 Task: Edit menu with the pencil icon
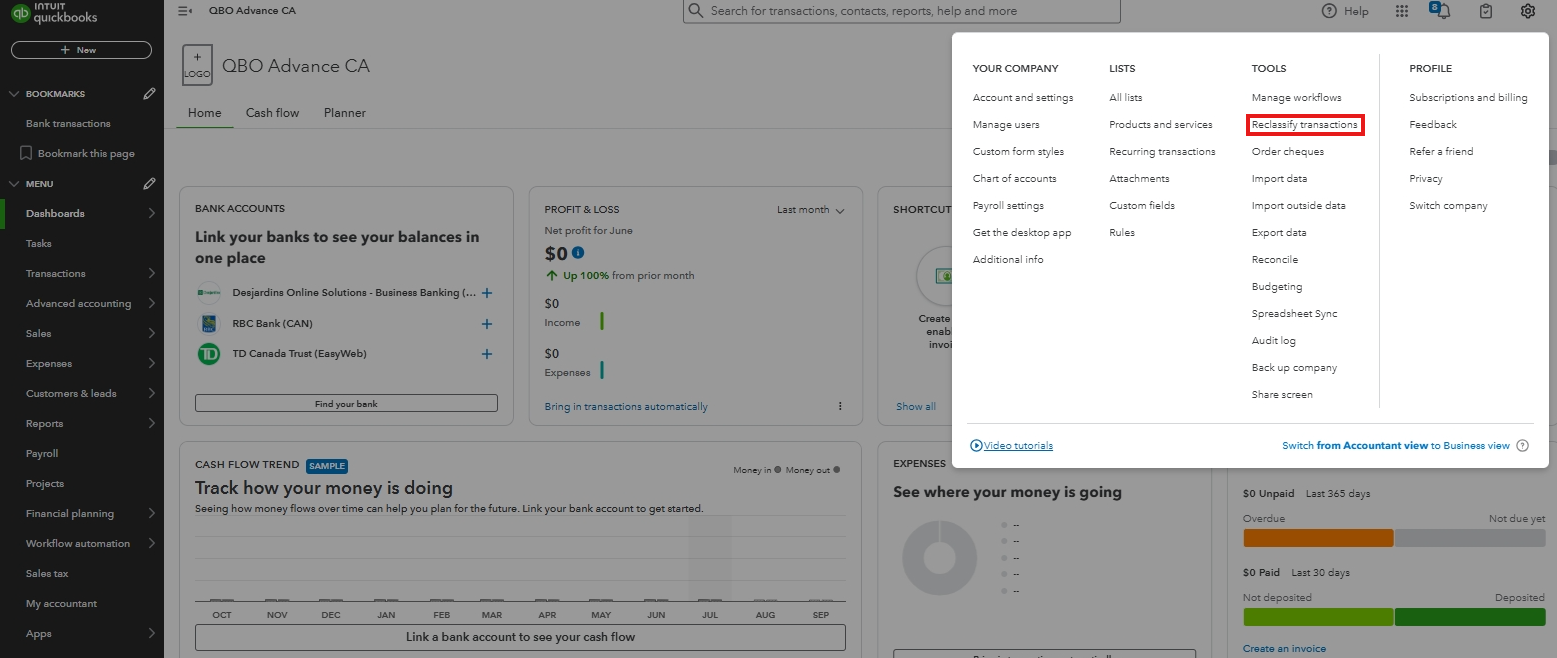click(149, 184)
